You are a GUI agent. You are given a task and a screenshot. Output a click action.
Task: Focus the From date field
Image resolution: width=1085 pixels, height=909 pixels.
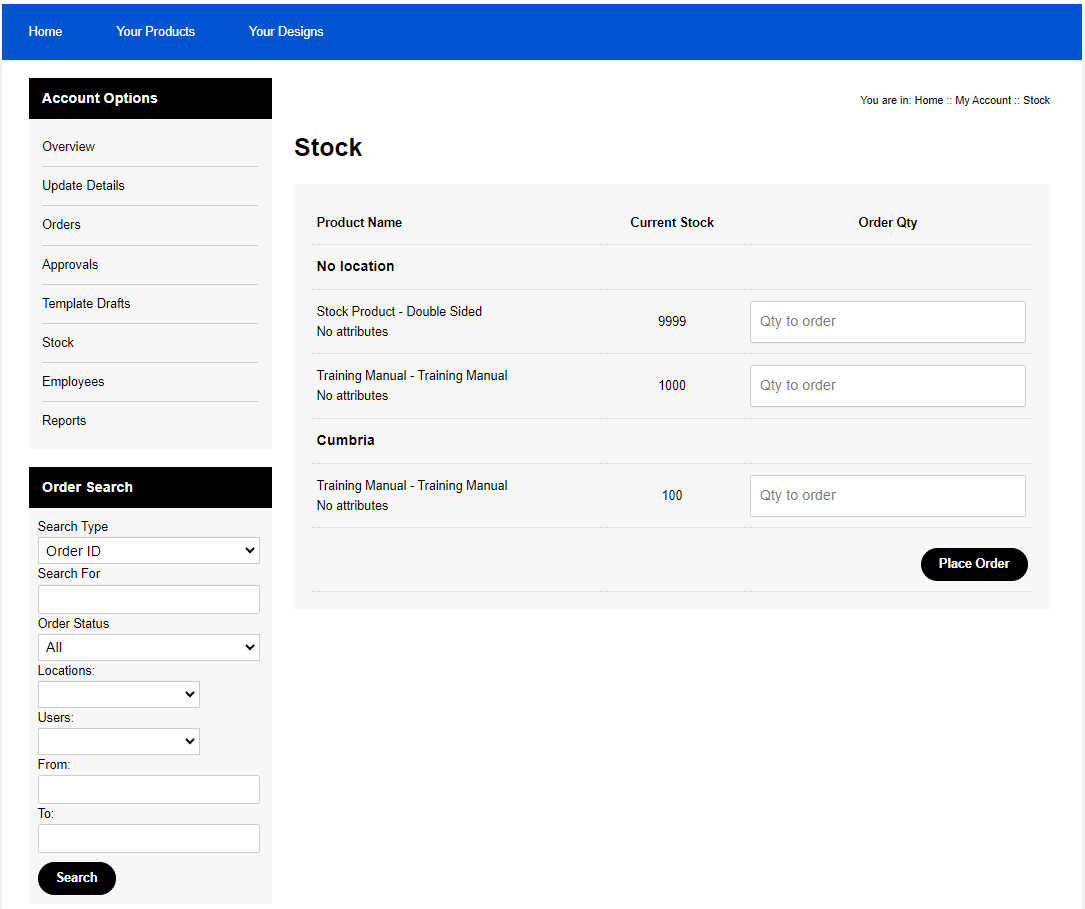[149, 789]
